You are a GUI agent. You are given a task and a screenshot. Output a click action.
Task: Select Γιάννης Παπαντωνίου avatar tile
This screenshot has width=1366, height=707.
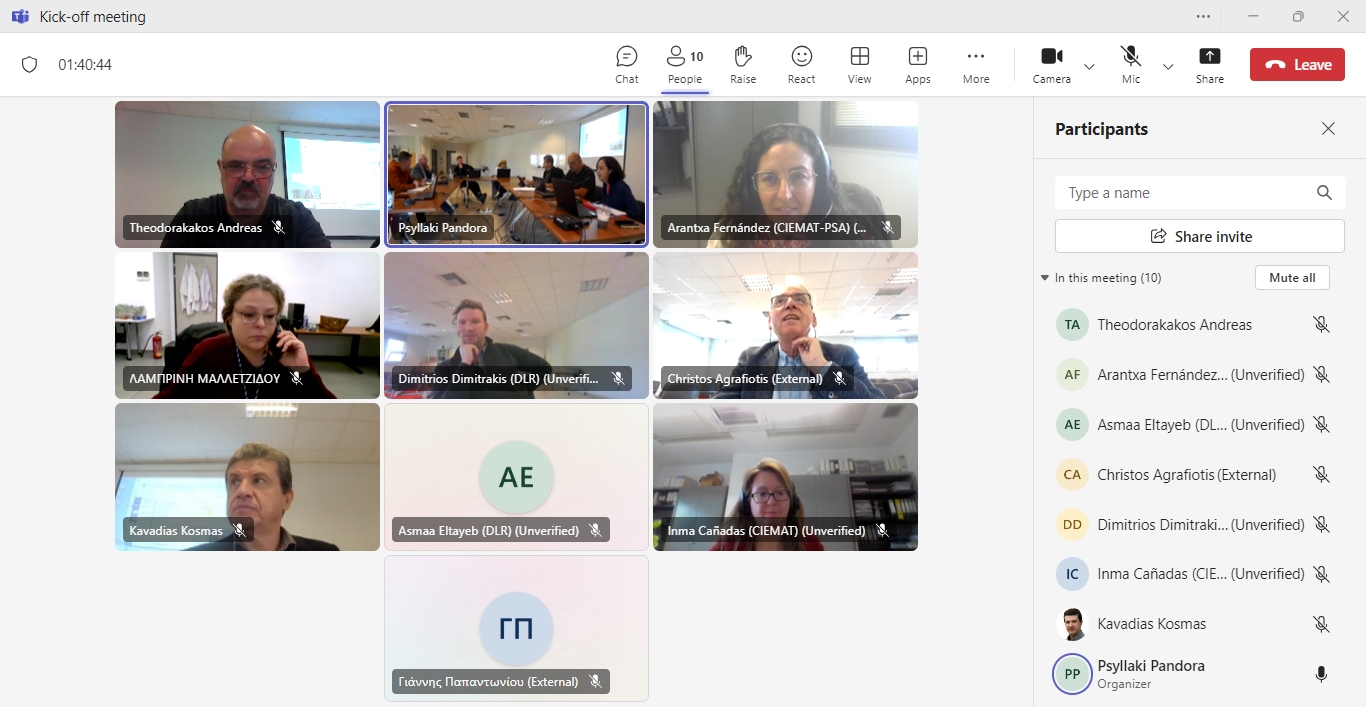(x=516, y=628)
